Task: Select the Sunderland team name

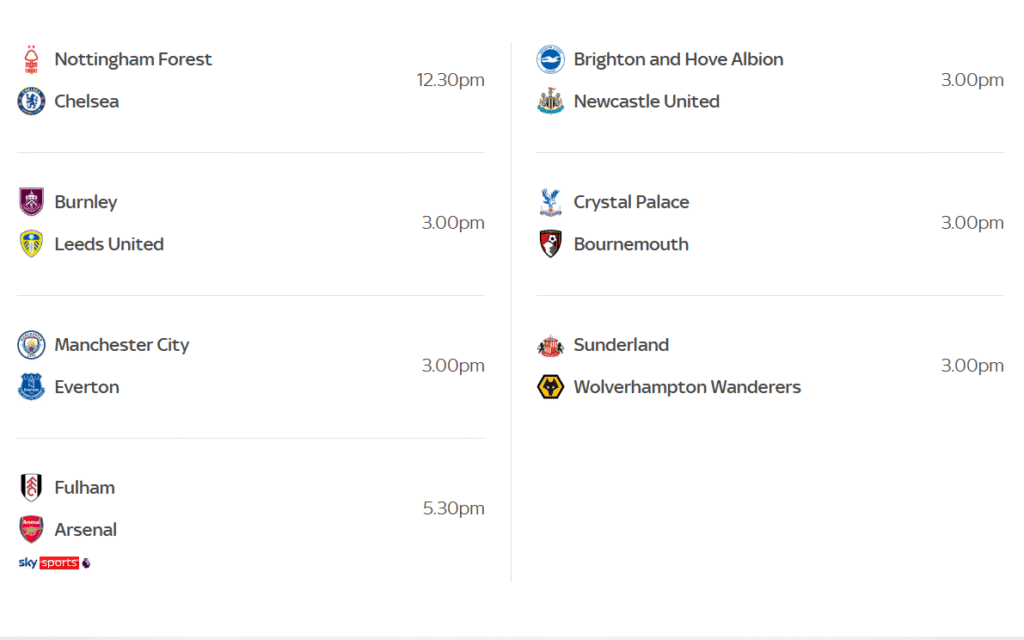Action: (621, 345)
